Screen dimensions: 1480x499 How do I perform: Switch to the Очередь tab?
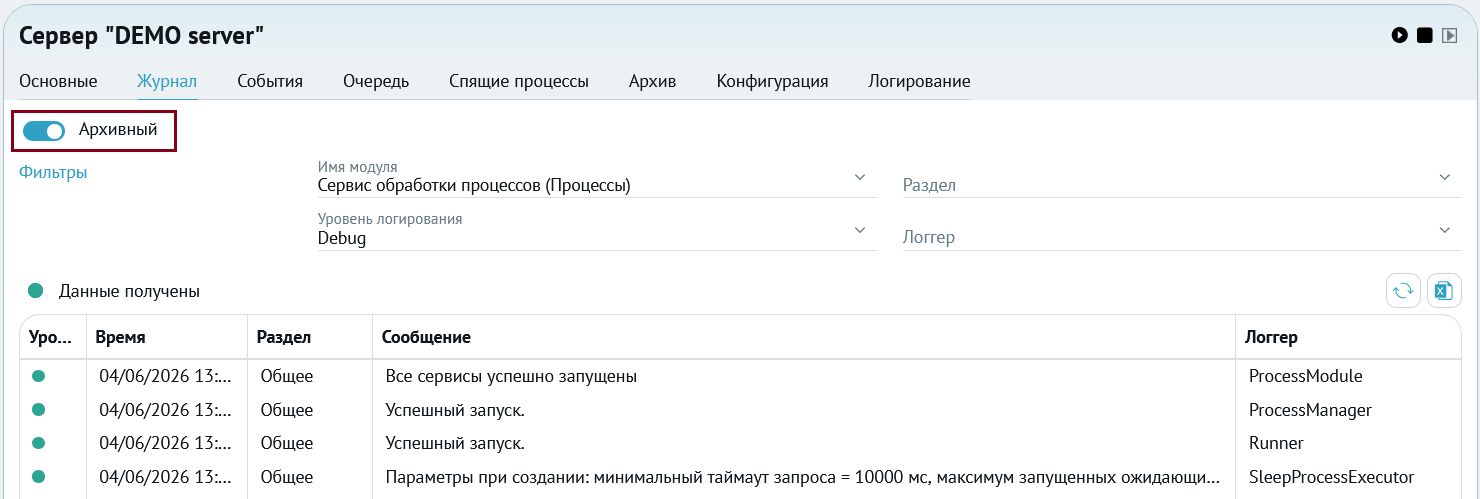tap(376, 81)
